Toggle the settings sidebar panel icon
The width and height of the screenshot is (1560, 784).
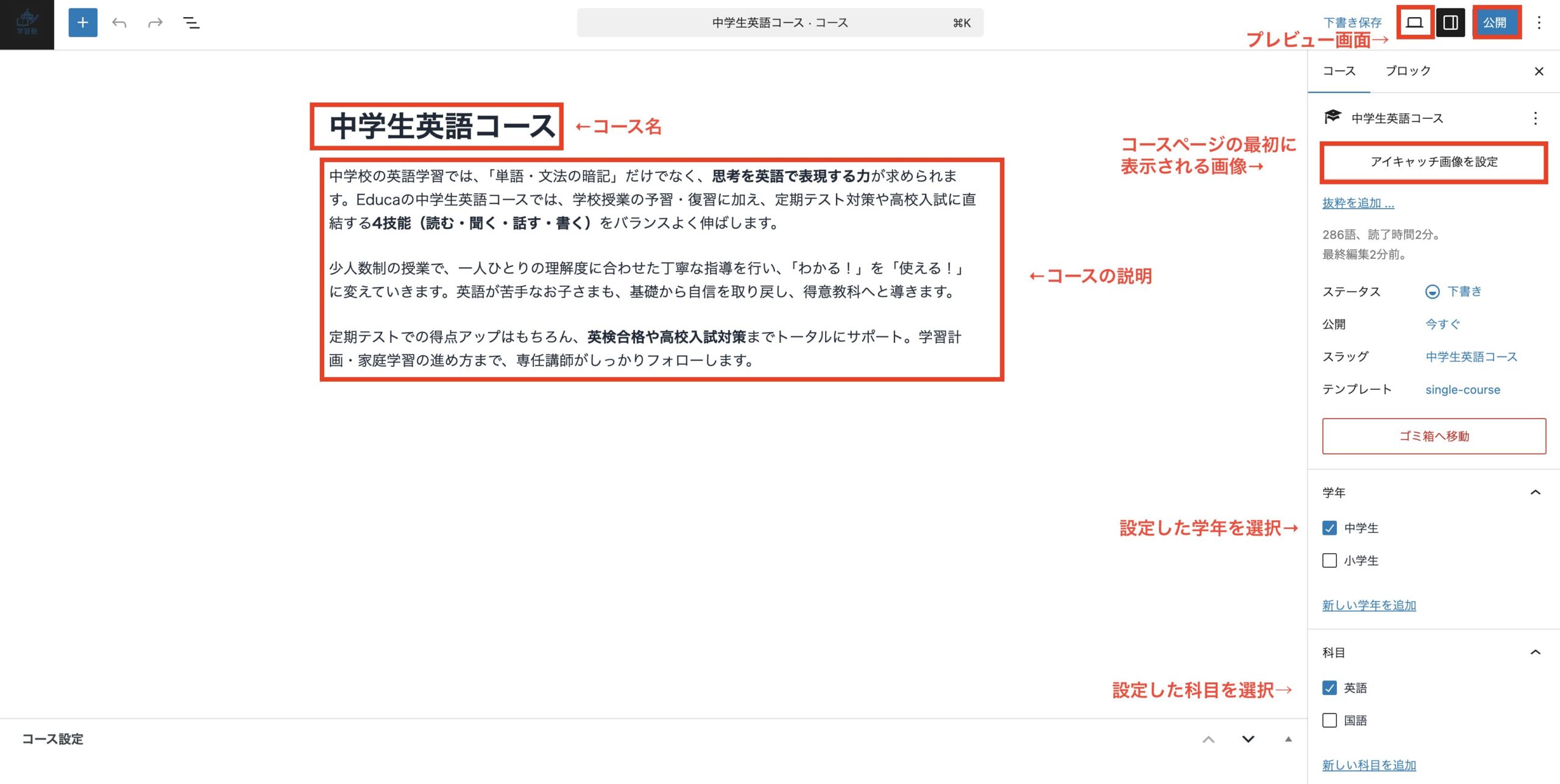(1450, 23)
